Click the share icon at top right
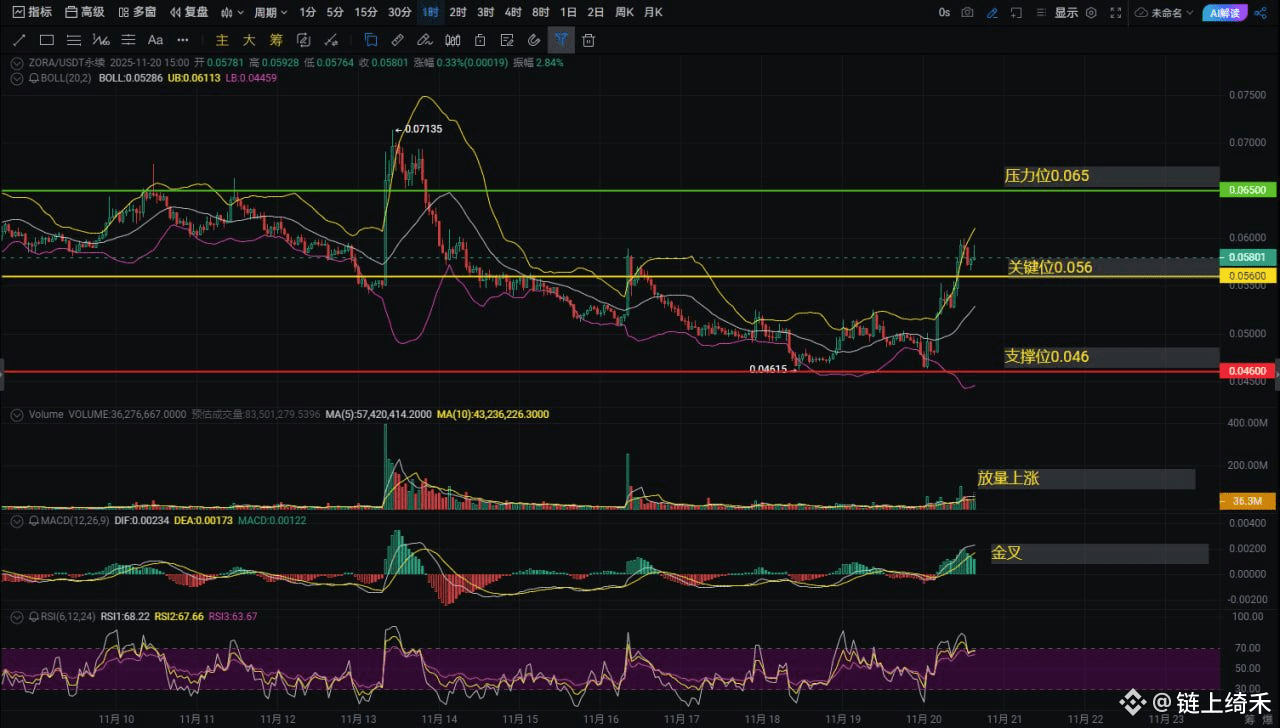The image size is (1280, 728). coord(1259,12)
